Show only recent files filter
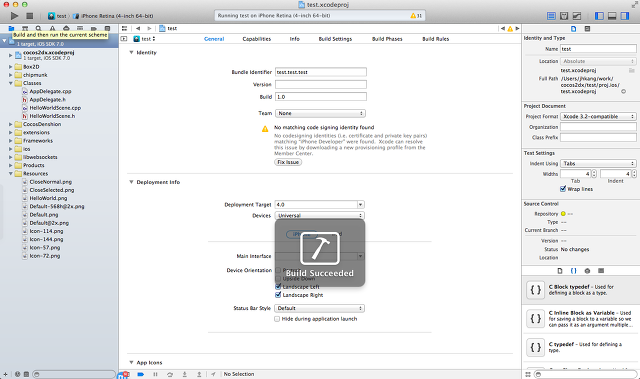 (18, 374)
